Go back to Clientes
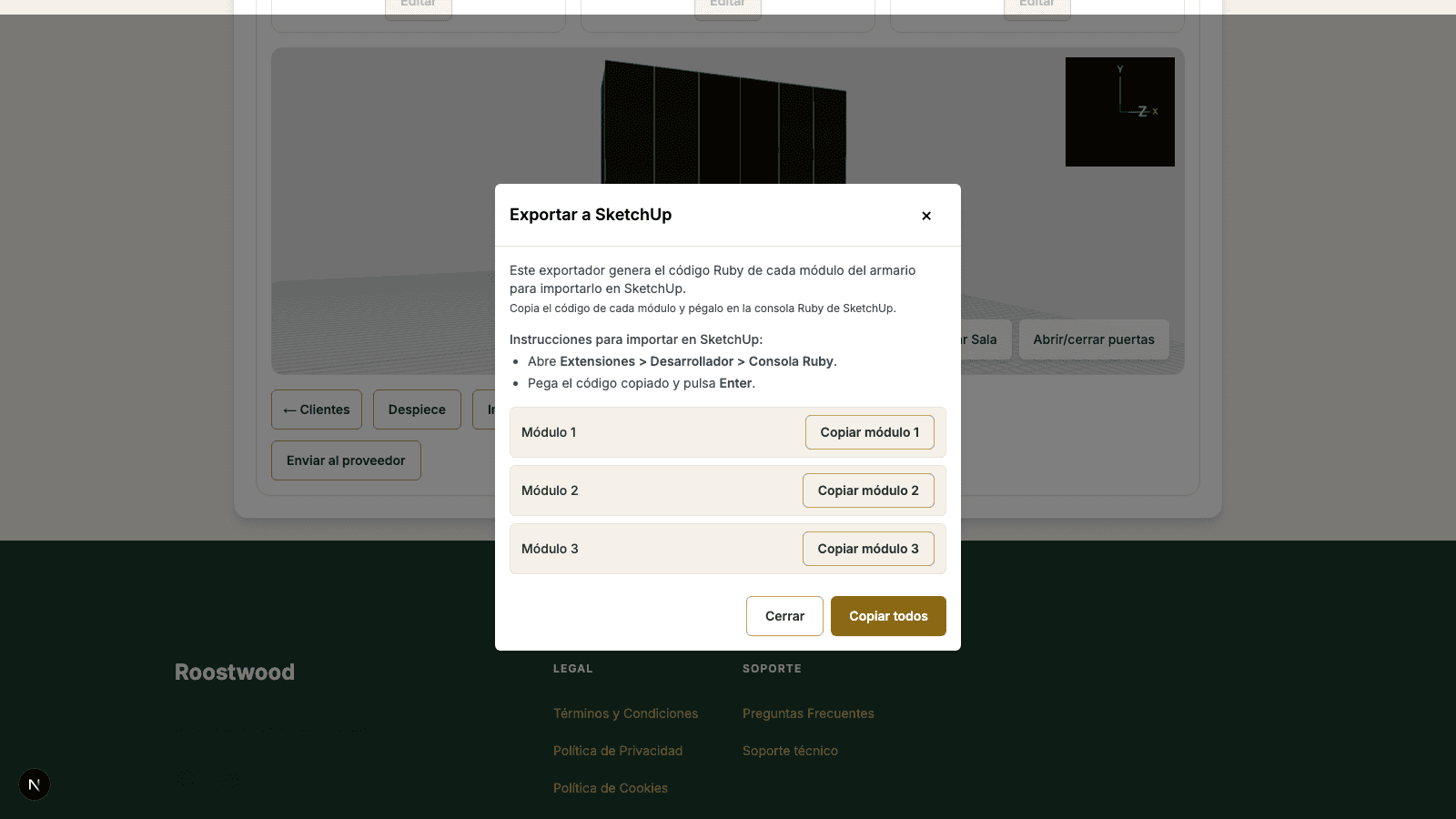The image size is (1456, 819). pyautogui.click(x=317, y=409)
